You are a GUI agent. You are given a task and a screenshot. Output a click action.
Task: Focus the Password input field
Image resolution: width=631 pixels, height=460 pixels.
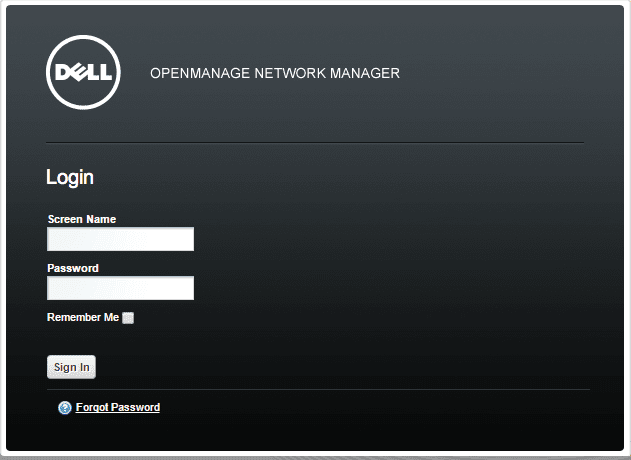pyautogui.click(x=120, y=288)
